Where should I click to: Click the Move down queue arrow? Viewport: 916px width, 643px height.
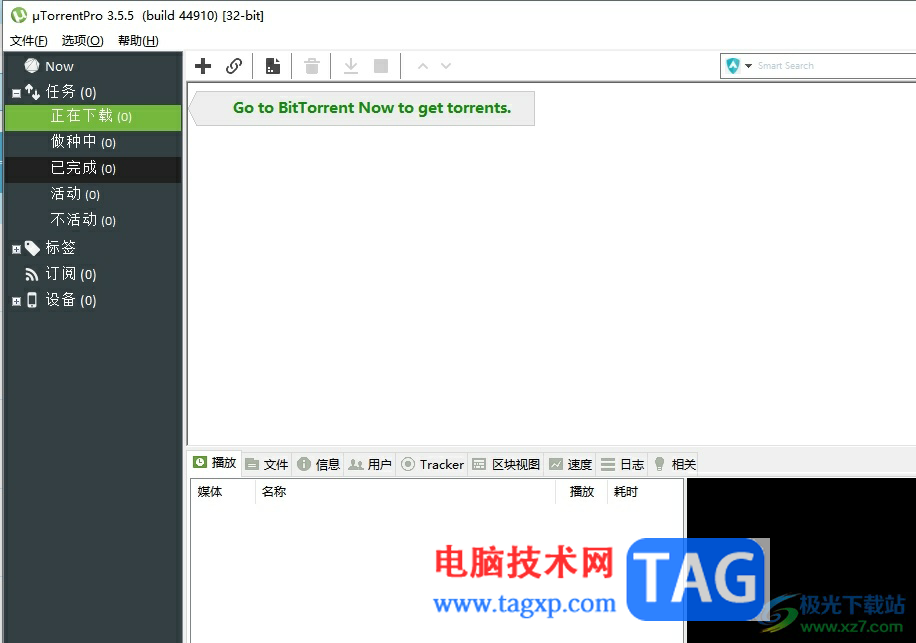click(x=446, y=66)
